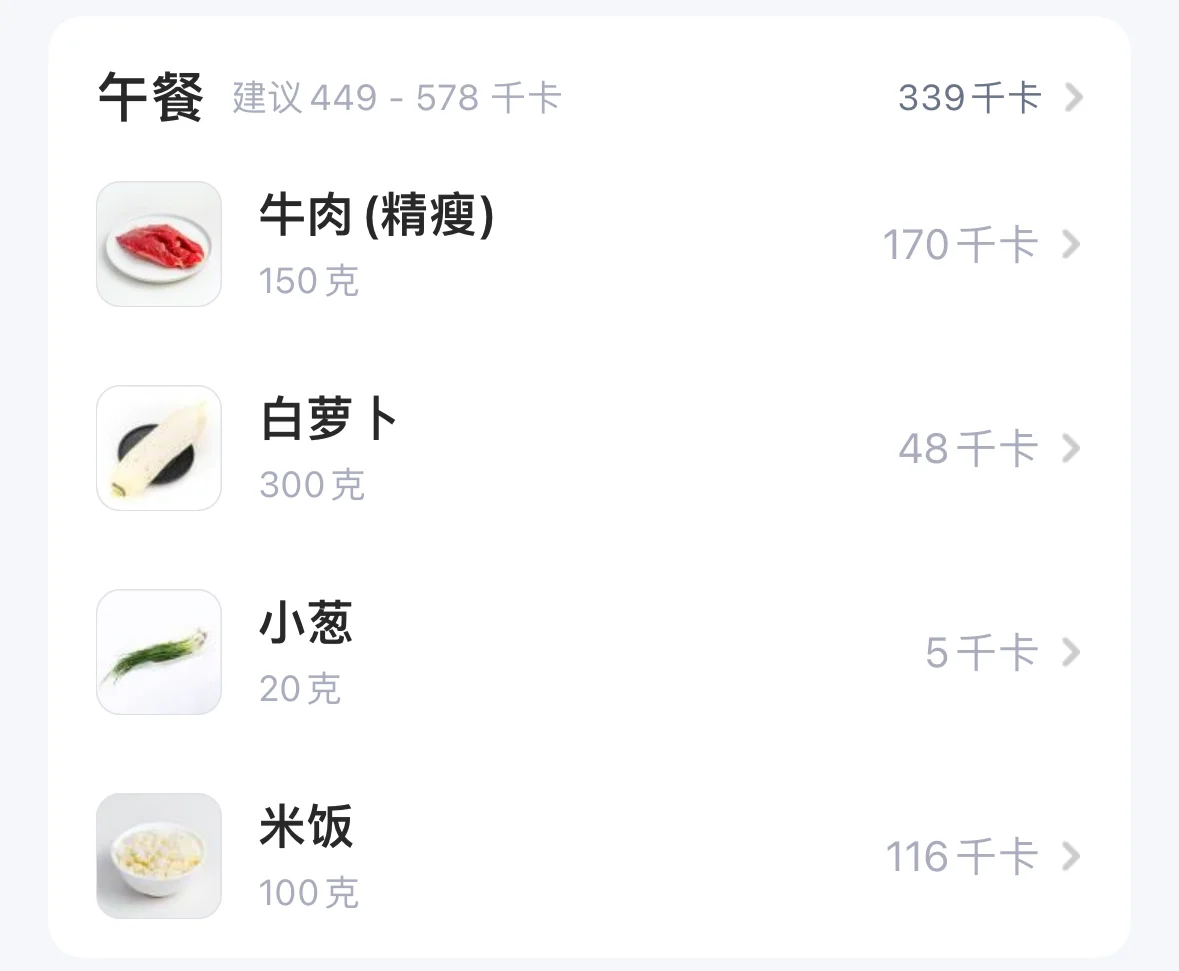Click the arrow next to 116千卡

[x=1071, y=856]
